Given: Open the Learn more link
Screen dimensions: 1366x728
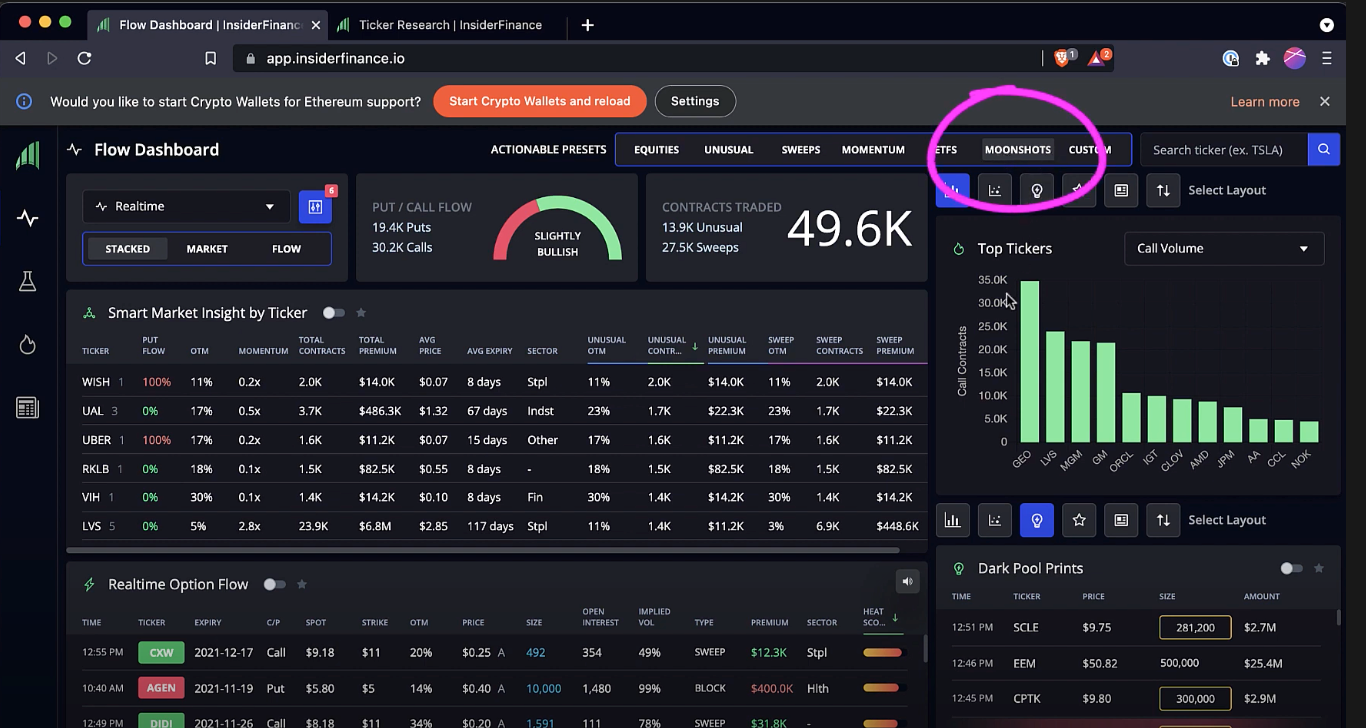Looking at the screenshot, I should (x=1265, y=102).
